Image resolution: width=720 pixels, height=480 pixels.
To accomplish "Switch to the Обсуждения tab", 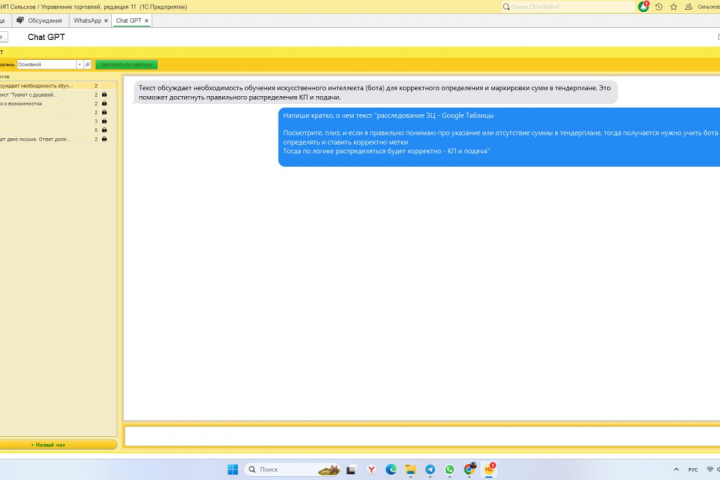I will point(39,21).
